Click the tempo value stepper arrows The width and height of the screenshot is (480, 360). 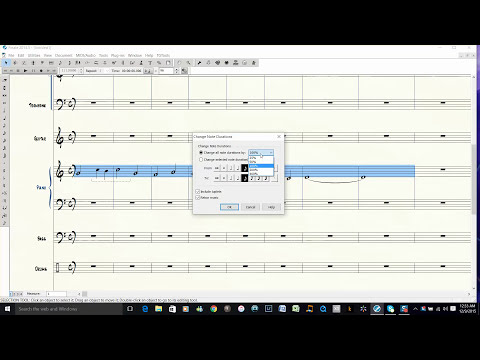177,71
